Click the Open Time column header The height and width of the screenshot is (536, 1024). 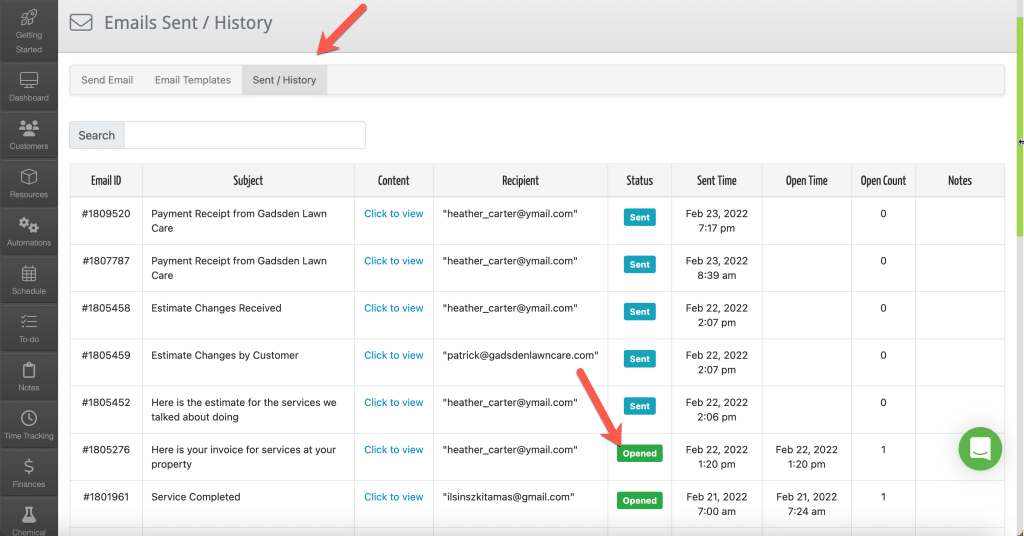pyautogui.click(x=807, y=180)
